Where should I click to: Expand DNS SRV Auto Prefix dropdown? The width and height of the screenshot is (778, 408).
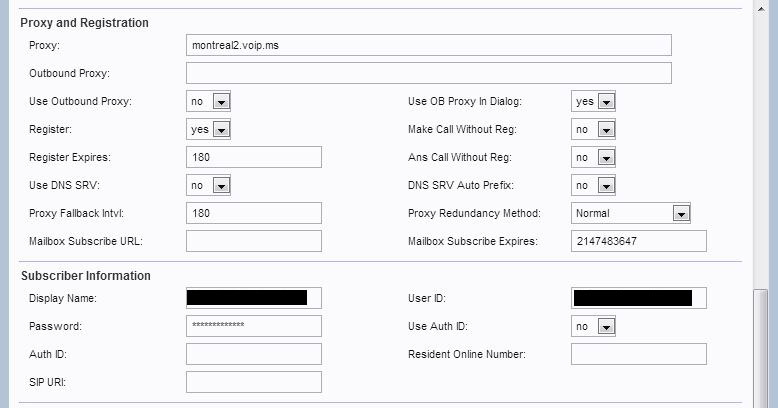click(593, 185)
